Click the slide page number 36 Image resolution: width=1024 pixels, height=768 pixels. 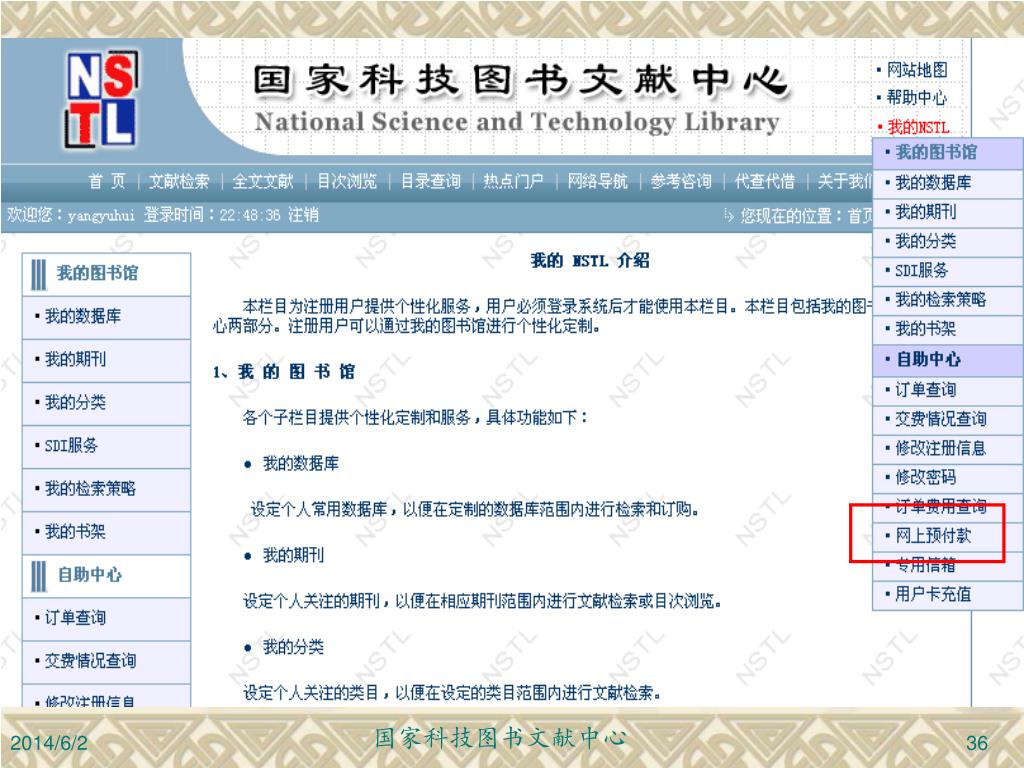tap(977, 743)
